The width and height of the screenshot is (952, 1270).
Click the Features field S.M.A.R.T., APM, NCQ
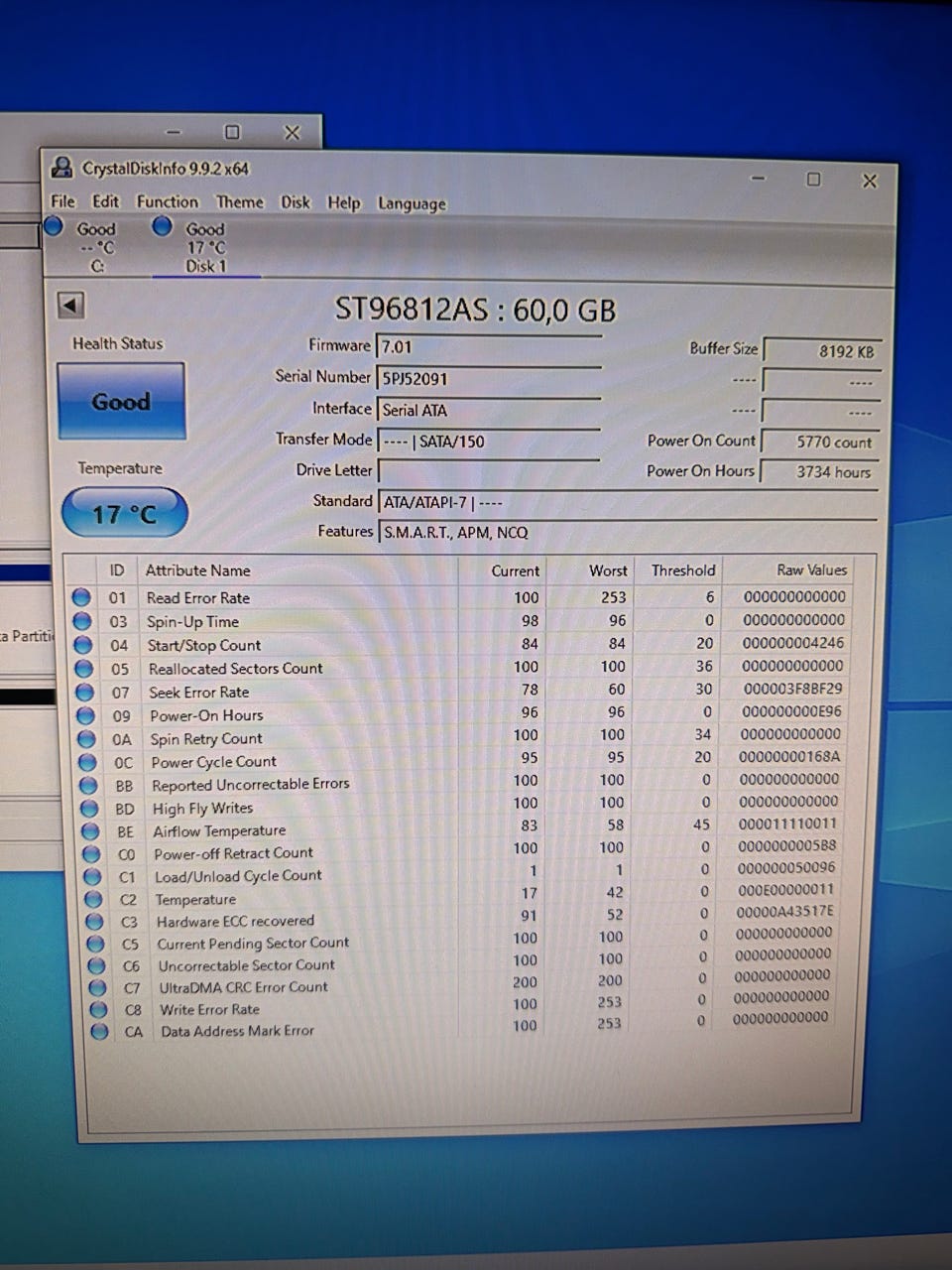628,533
